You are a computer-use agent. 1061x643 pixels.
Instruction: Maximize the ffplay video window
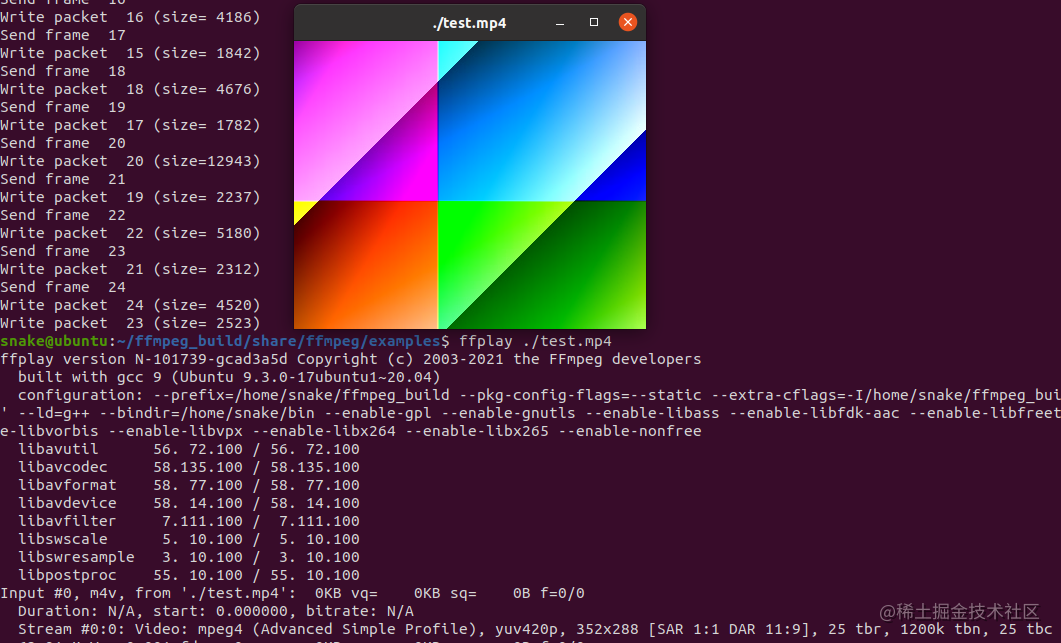(x=593, y=21)
